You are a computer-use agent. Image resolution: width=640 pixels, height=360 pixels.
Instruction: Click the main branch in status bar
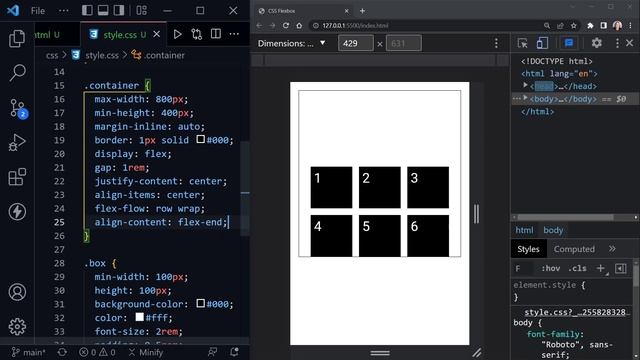(x=29, y=352)
